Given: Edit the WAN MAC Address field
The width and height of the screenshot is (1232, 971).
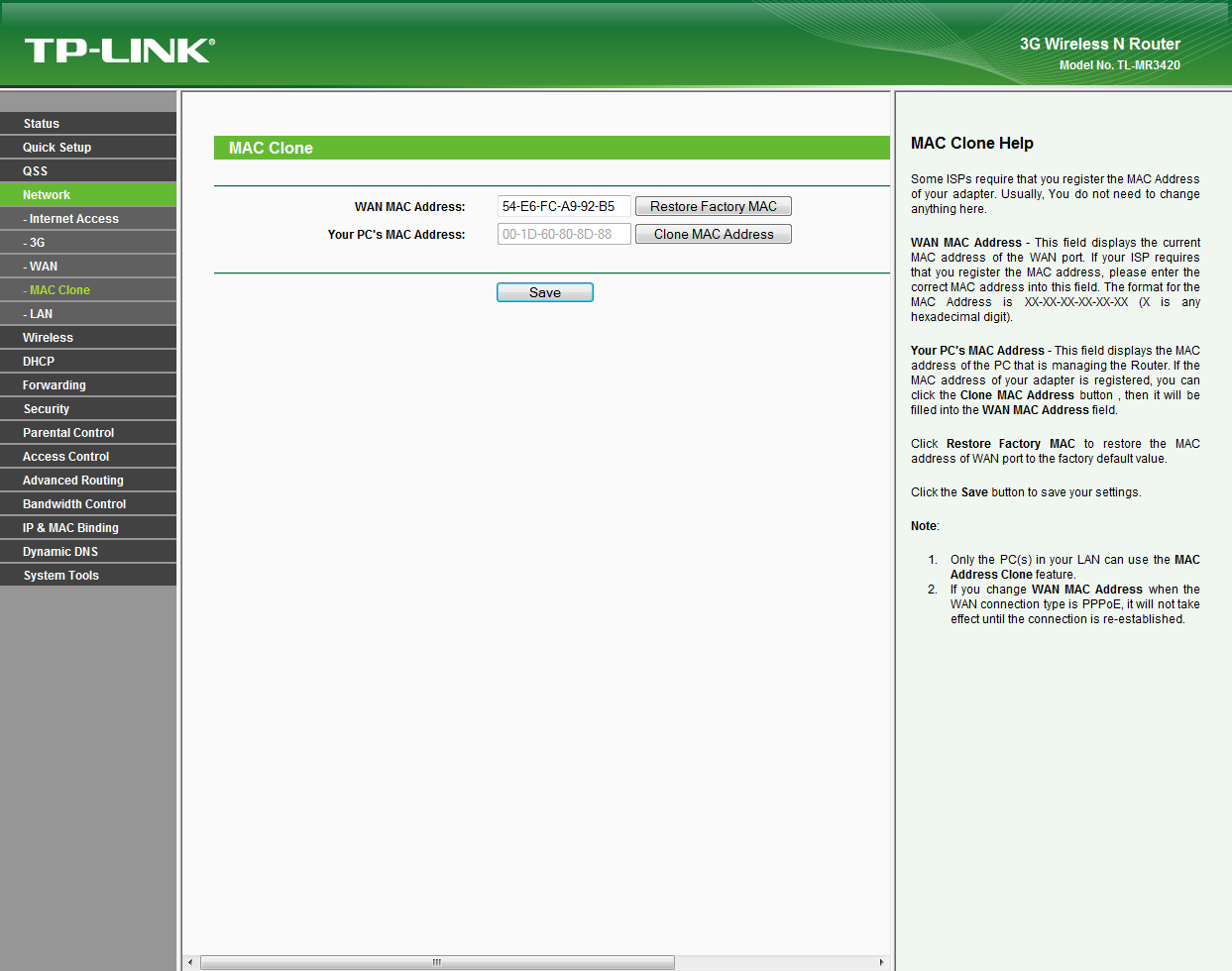Looking at the screenshot, I should [563, 206].
